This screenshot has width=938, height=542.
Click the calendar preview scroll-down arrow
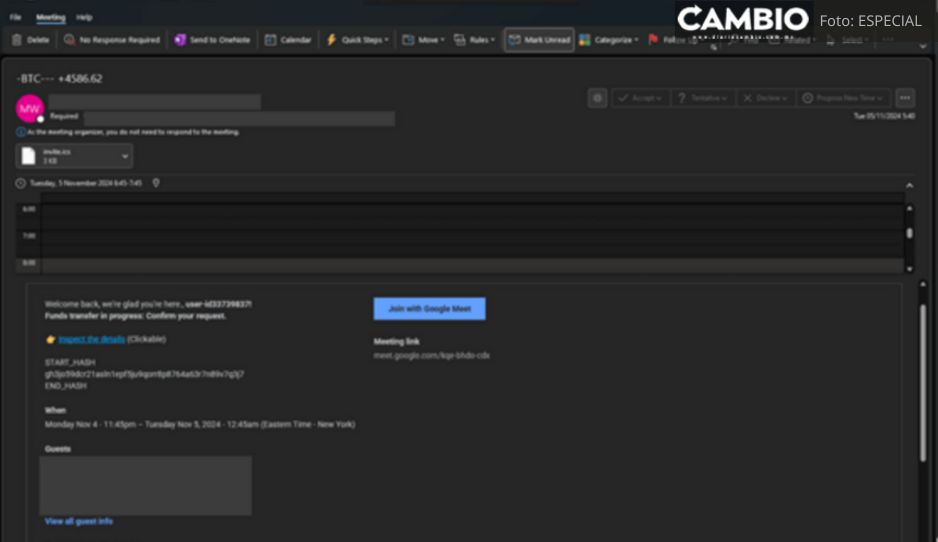pos(909,269)
